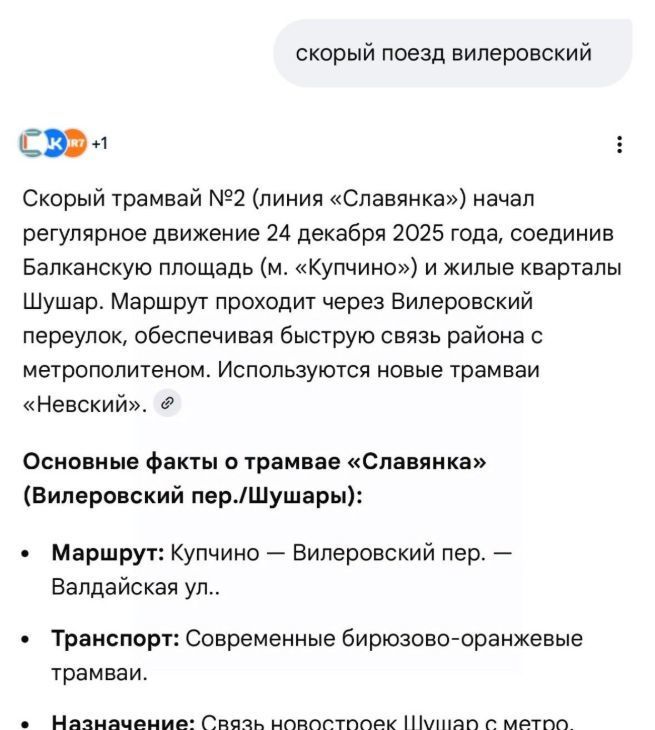Viewport: 655px width, 730px height.
Task: Click the heading «Основные факты о трамвае «Славянка»»
Action: 254,461
